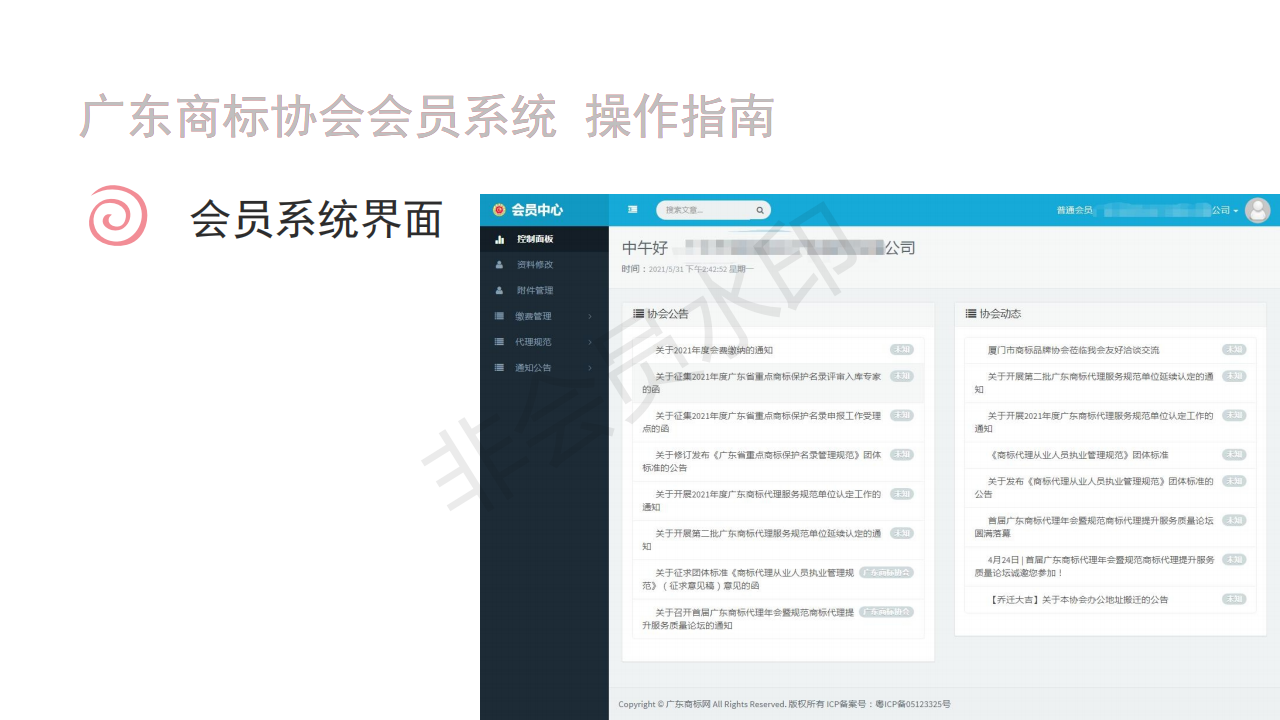Click the search magnifier icon
Screen dimensions: 1280x720
tap(760, 210)
